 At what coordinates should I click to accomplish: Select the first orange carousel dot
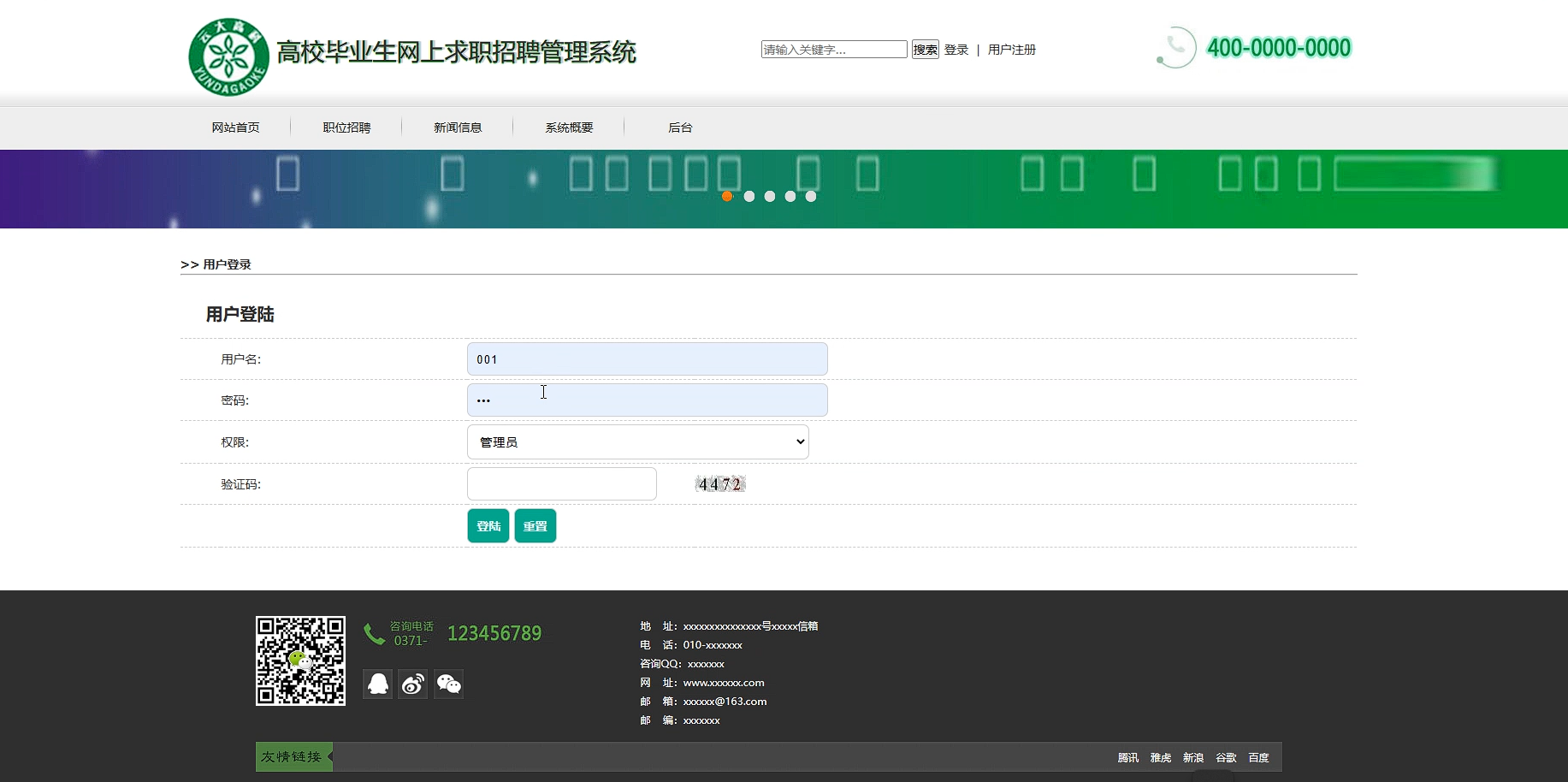coord(727,196)
